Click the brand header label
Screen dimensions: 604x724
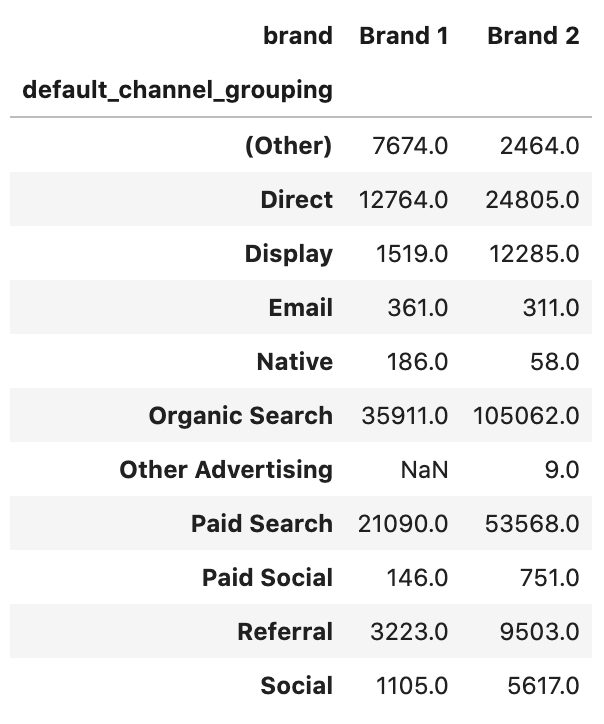[297, 36]
